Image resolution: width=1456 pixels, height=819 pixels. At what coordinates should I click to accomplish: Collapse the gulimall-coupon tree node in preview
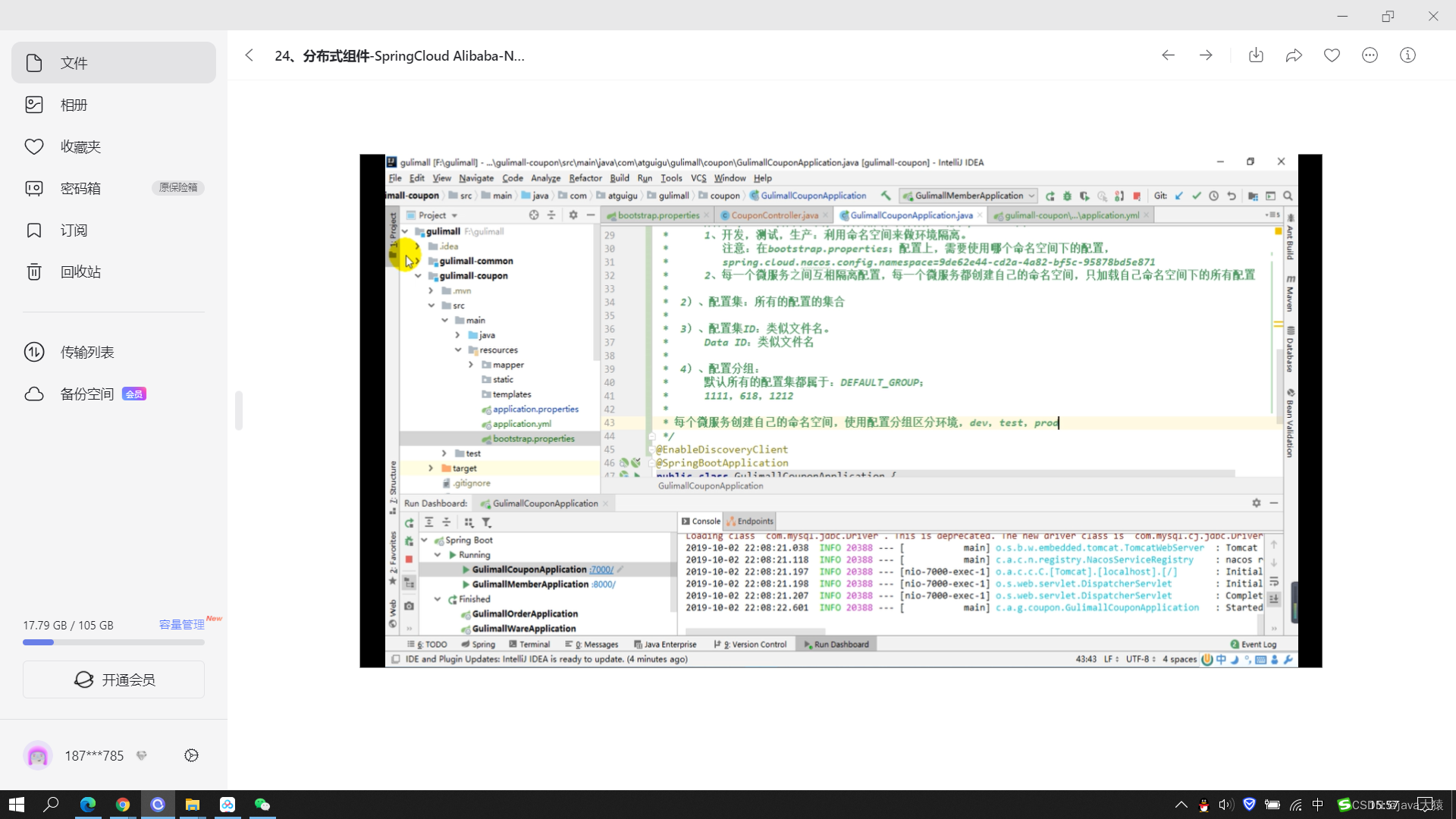[x=418, y=276]
